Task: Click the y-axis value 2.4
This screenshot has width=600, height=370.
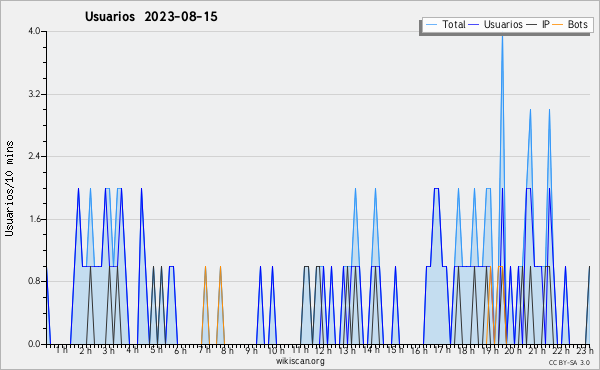Action: pyautogui.click(x=34, y=156)
